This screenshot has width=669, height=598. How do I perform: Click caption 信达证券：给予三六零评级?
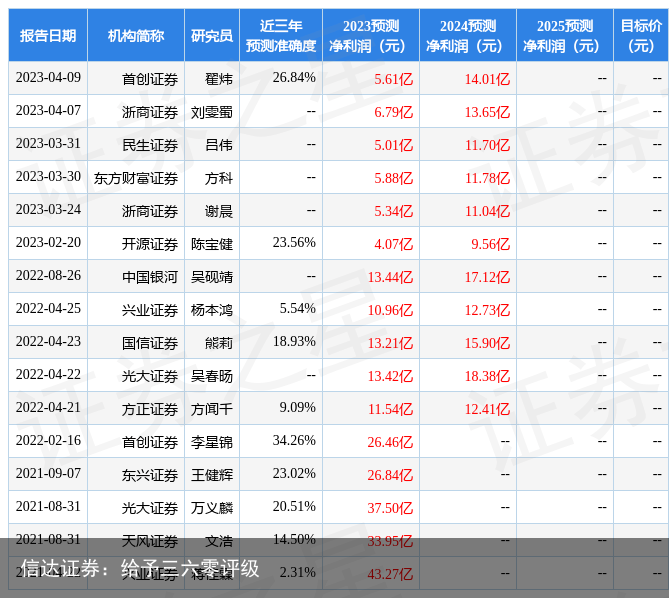[140, 569]
